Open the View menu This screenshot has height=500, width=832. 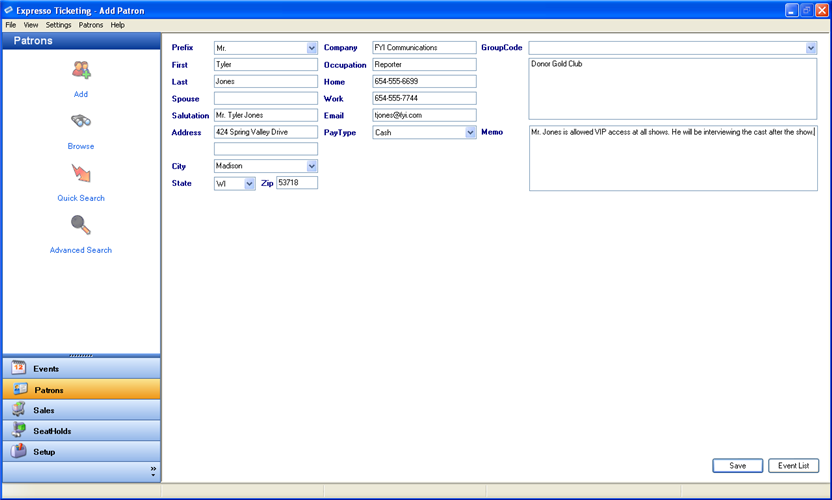coord(31,25)
